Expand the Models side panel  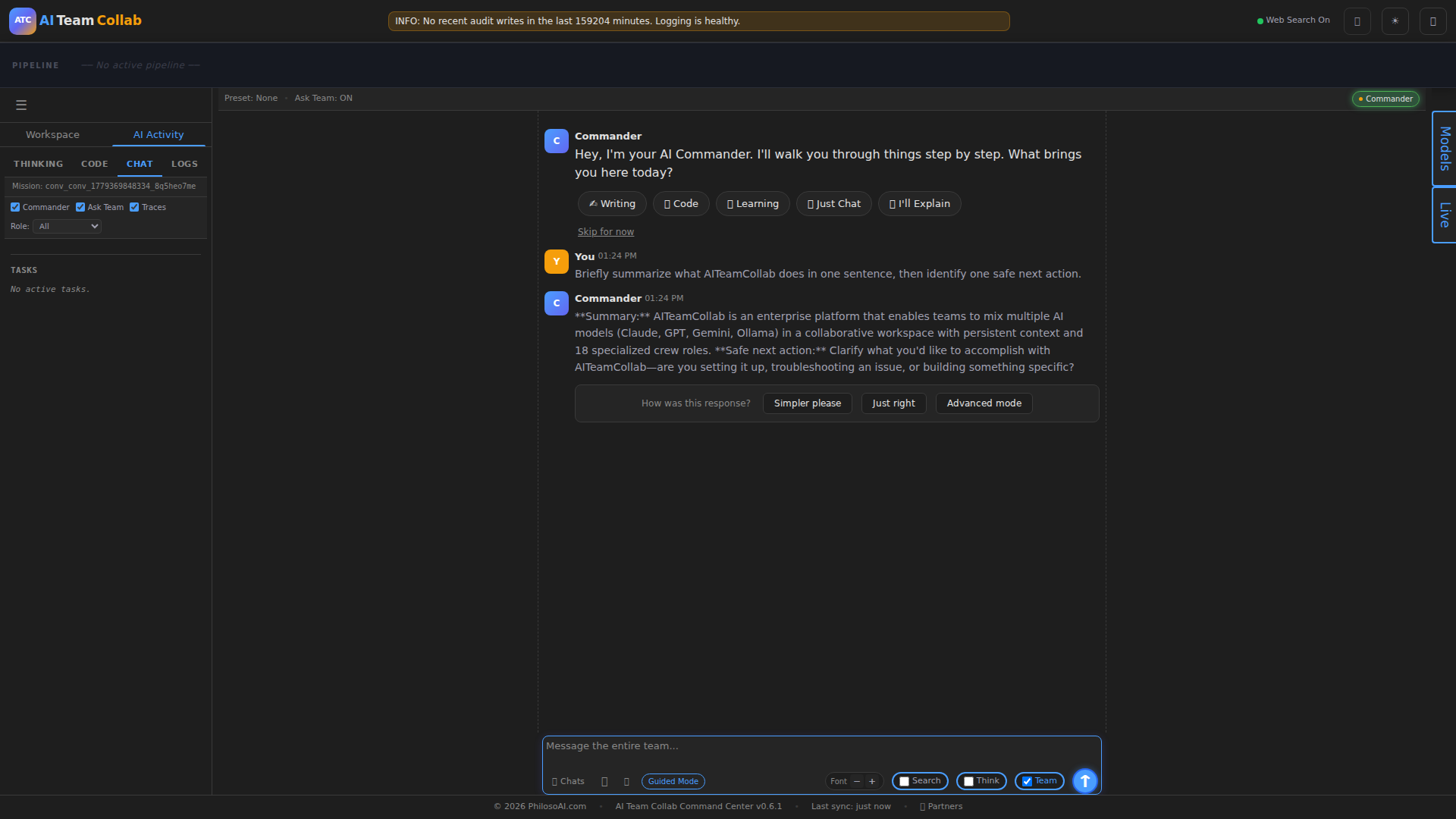coord(1444,149)
